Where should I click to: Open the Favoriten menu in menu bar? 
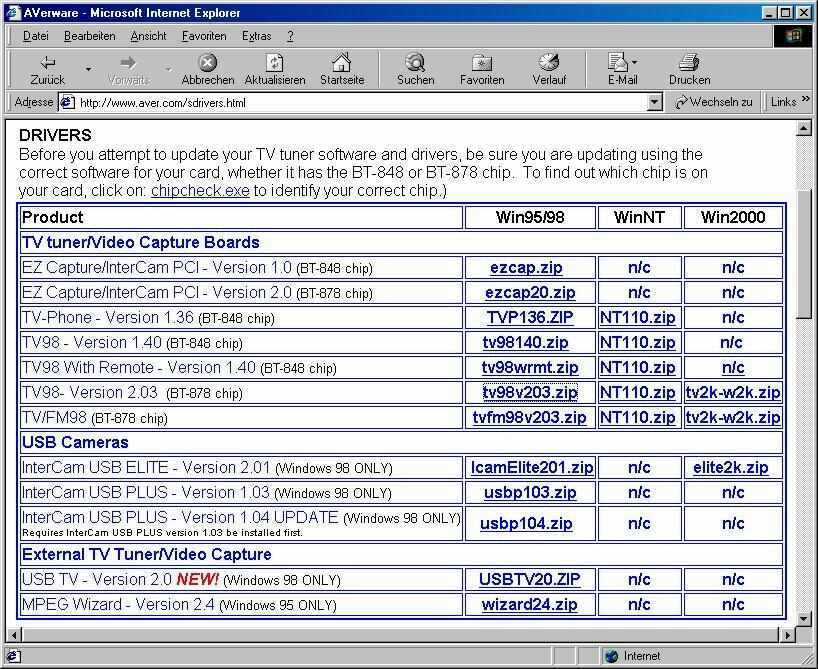coord(204,36)
